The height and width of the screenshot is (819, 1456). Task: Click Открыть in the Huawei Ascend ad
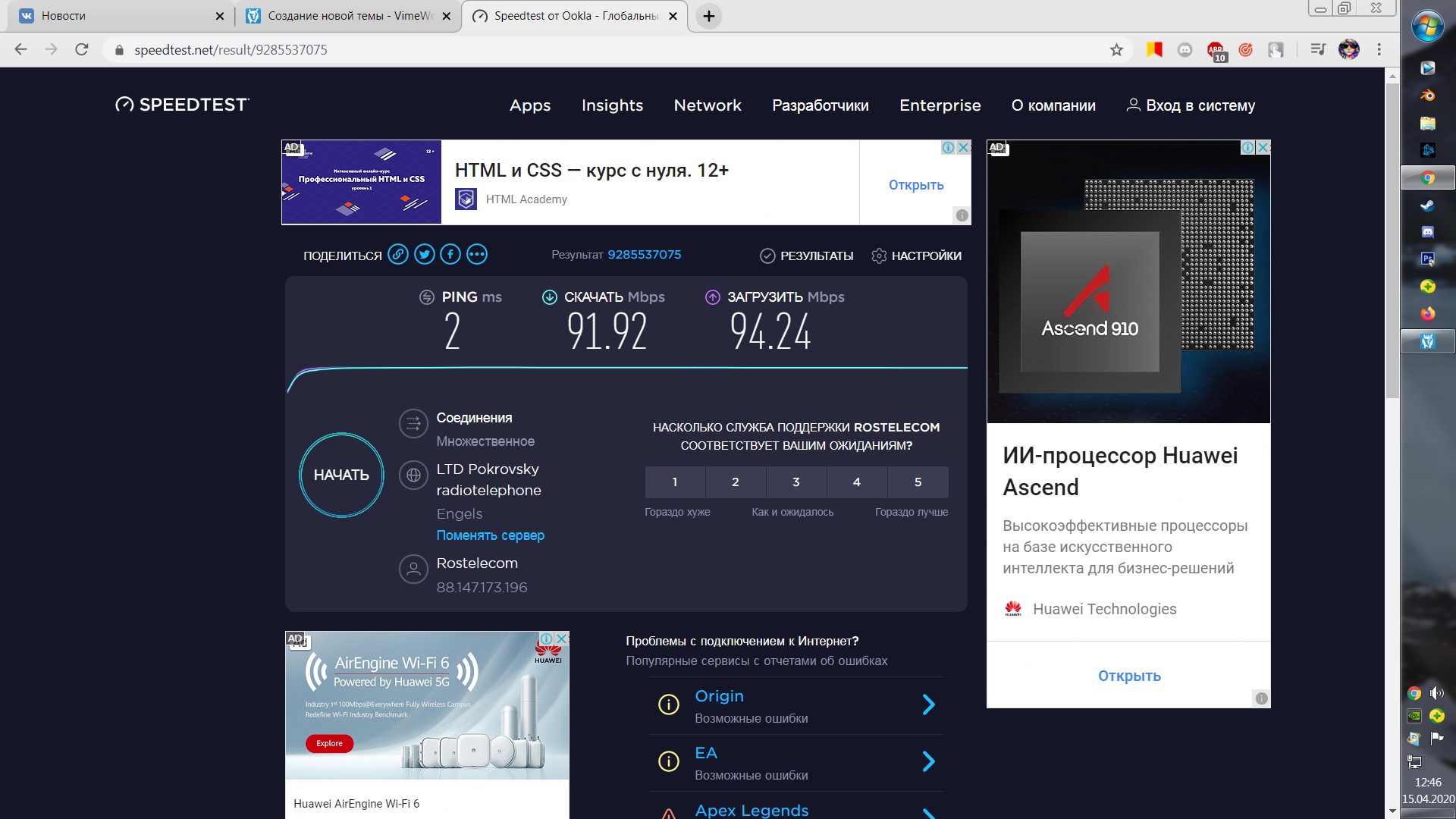1129,676
